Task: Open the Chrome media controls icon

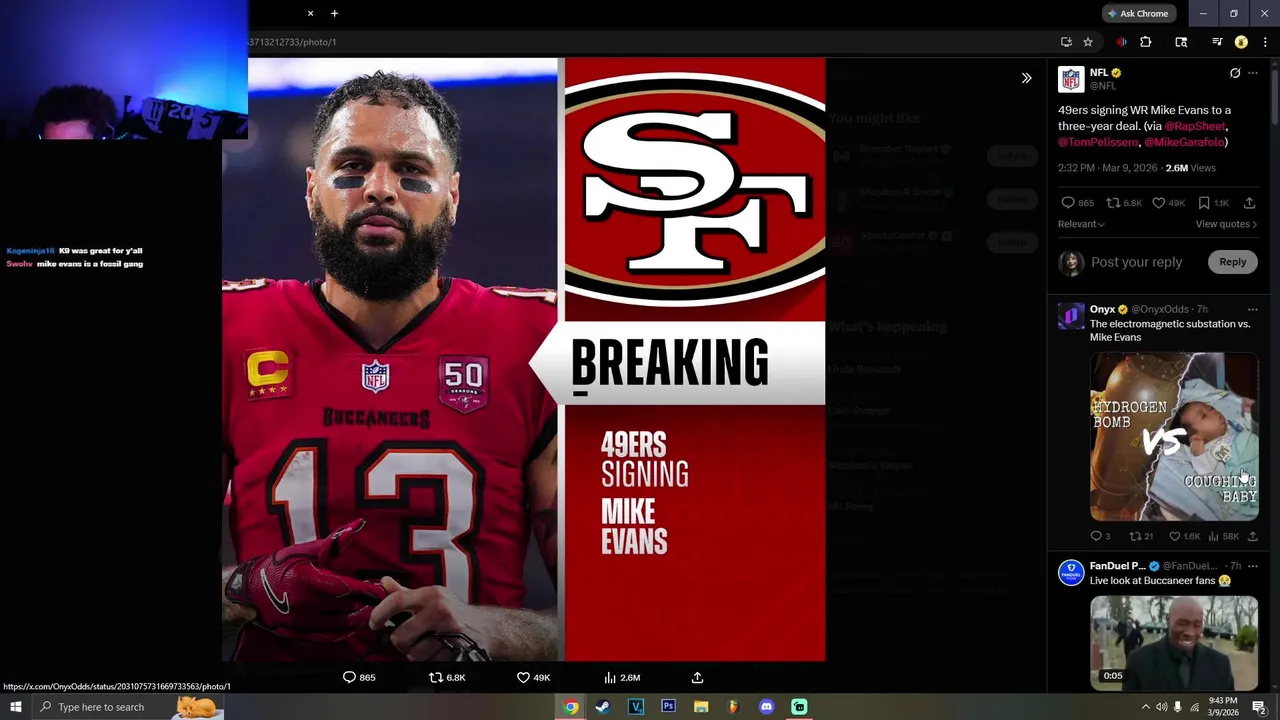Action: [1217, 42]
